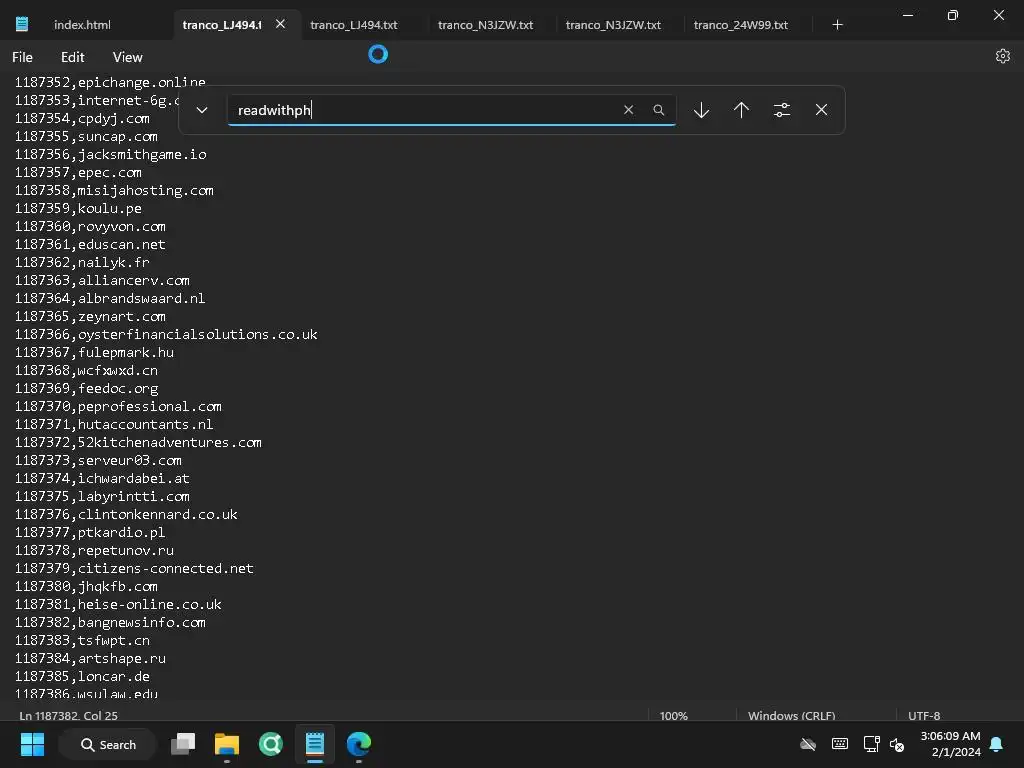Click line 1187382,bangnewsinfo.com

110,622
